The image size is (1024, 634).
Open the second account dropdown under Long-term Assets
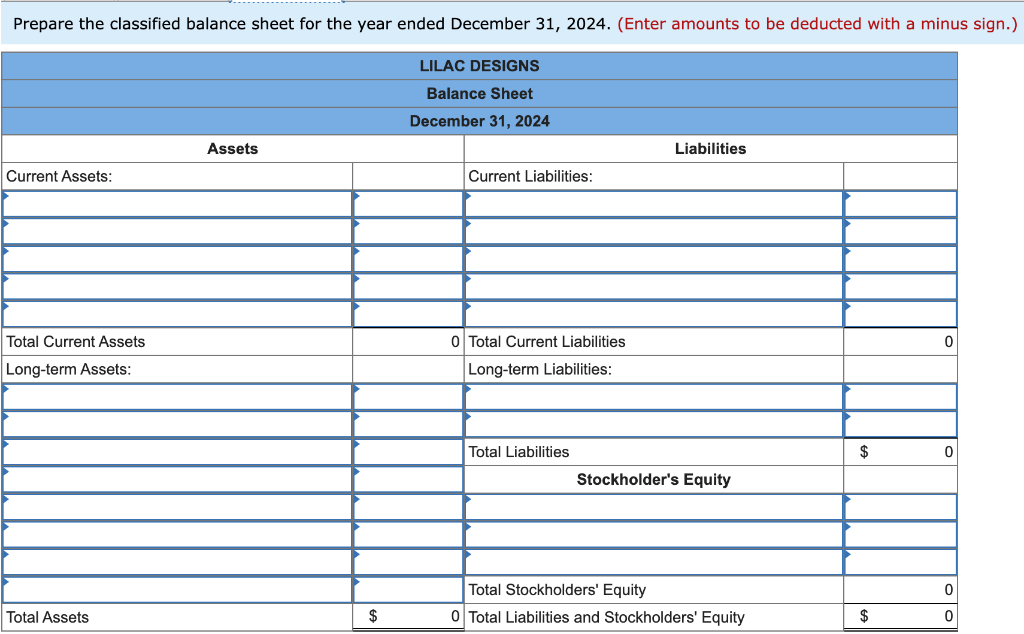(177, 424)
